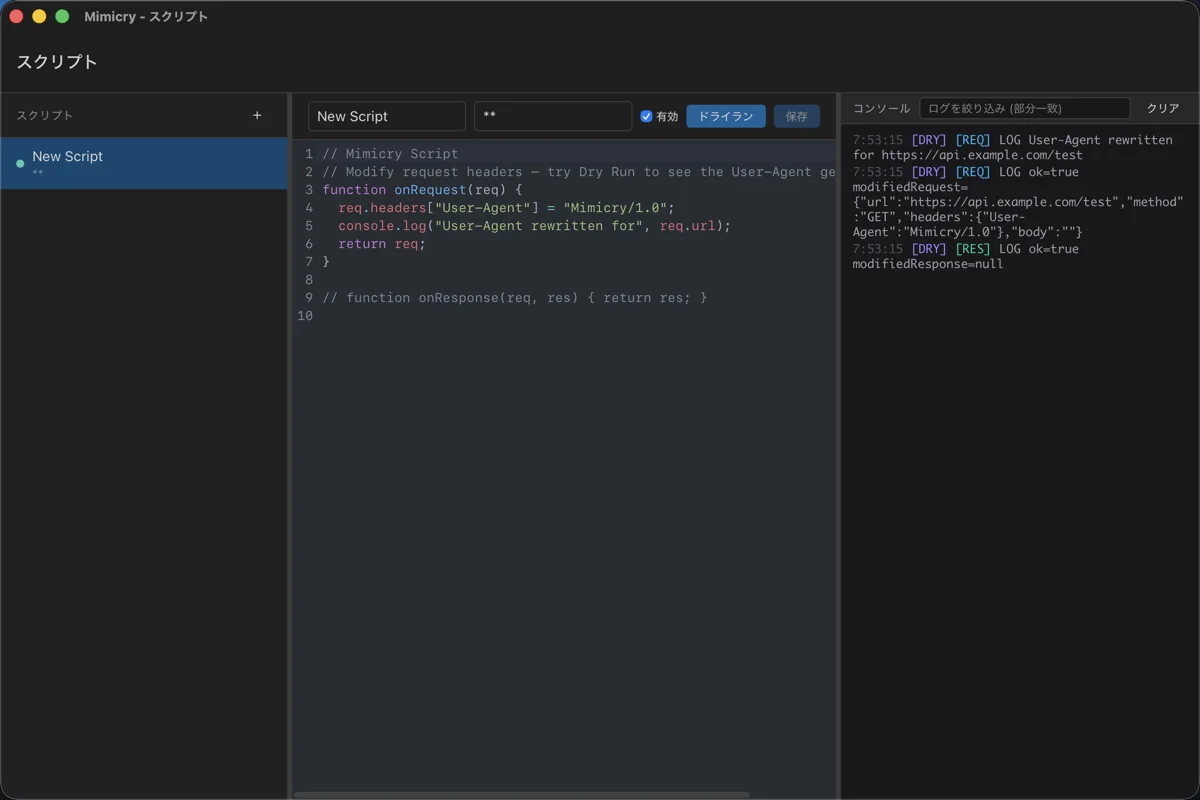Click code line 1 "// Mimicry Script"
The height and width of the screenshot is (800, 1200).
tap(390, 154)
